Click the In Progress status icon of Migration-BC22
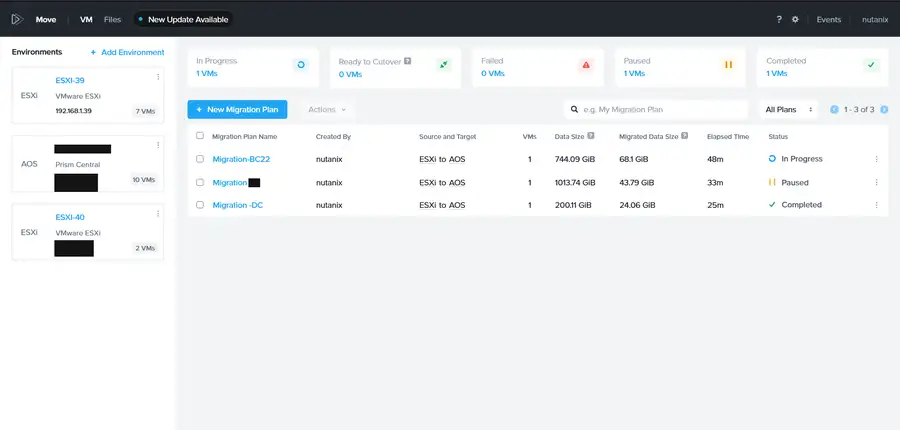Viewport: 900px width, 430px height. click(x=772, y=158)
